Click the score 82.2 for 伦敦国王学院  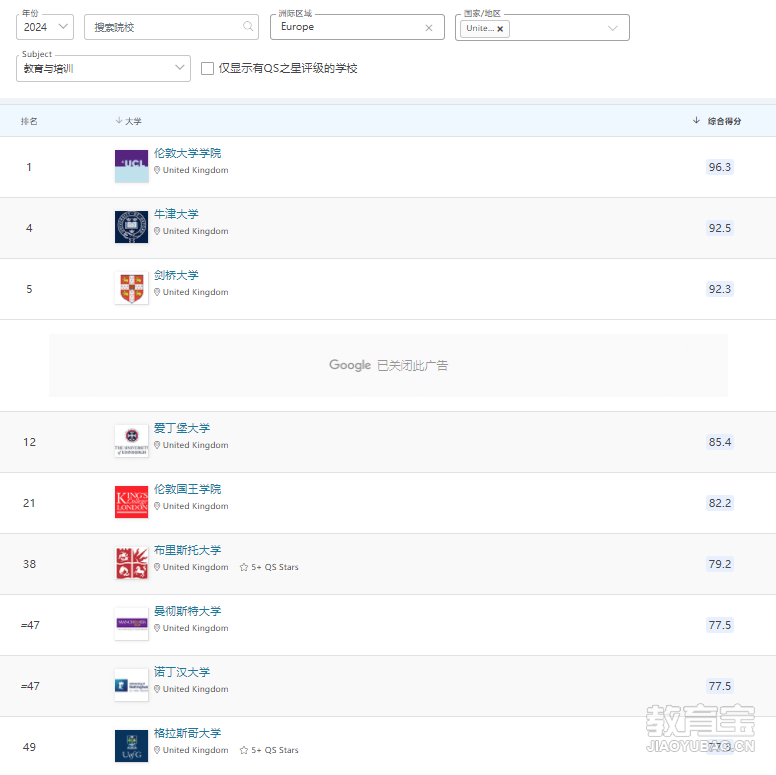(x=720, y=503)
